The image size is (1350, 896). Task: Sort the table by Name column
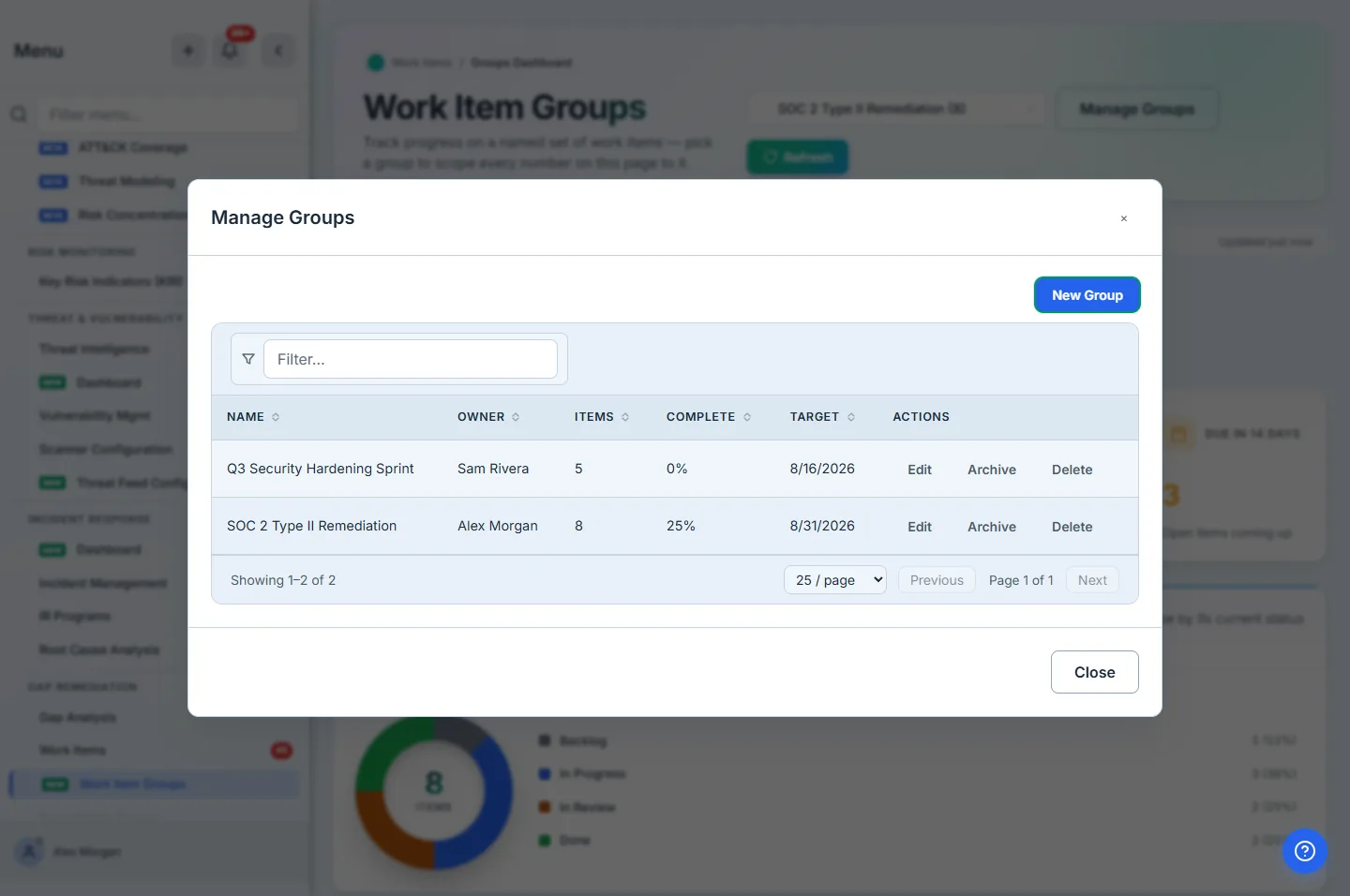253,417
